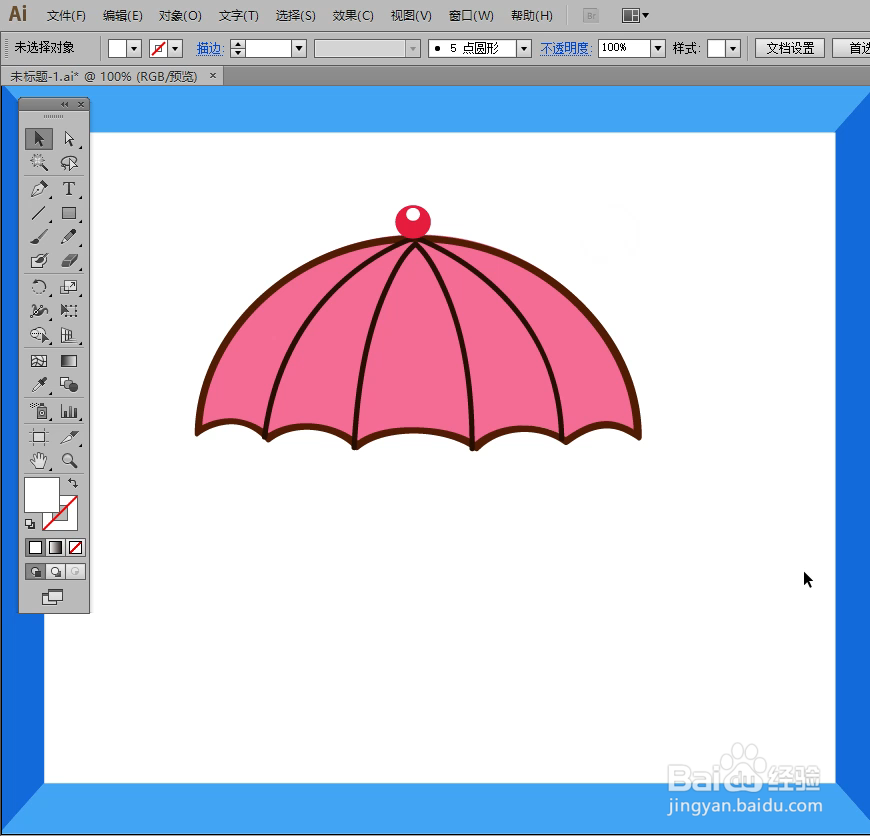
Task: Open the style dropdown in control bar
Action: pyautogui.click(x=732, y=47)
